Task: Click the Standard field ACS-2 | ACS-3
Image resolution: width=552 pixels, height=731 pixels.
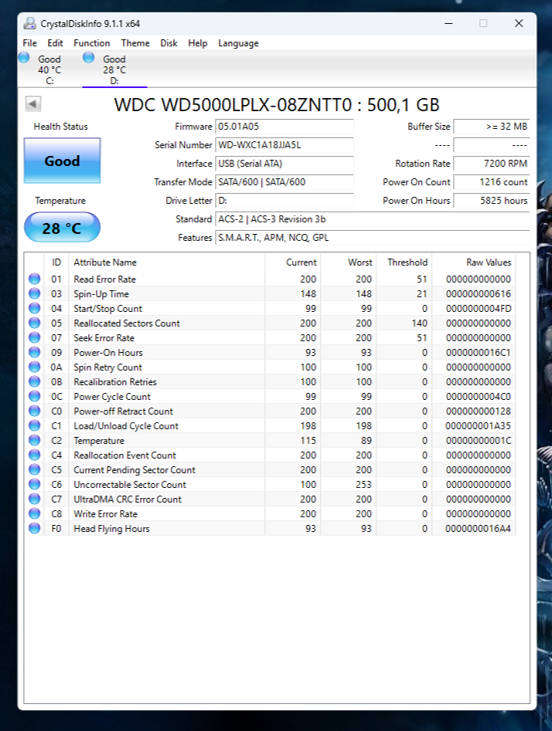Action: click(x=372, y=219)
